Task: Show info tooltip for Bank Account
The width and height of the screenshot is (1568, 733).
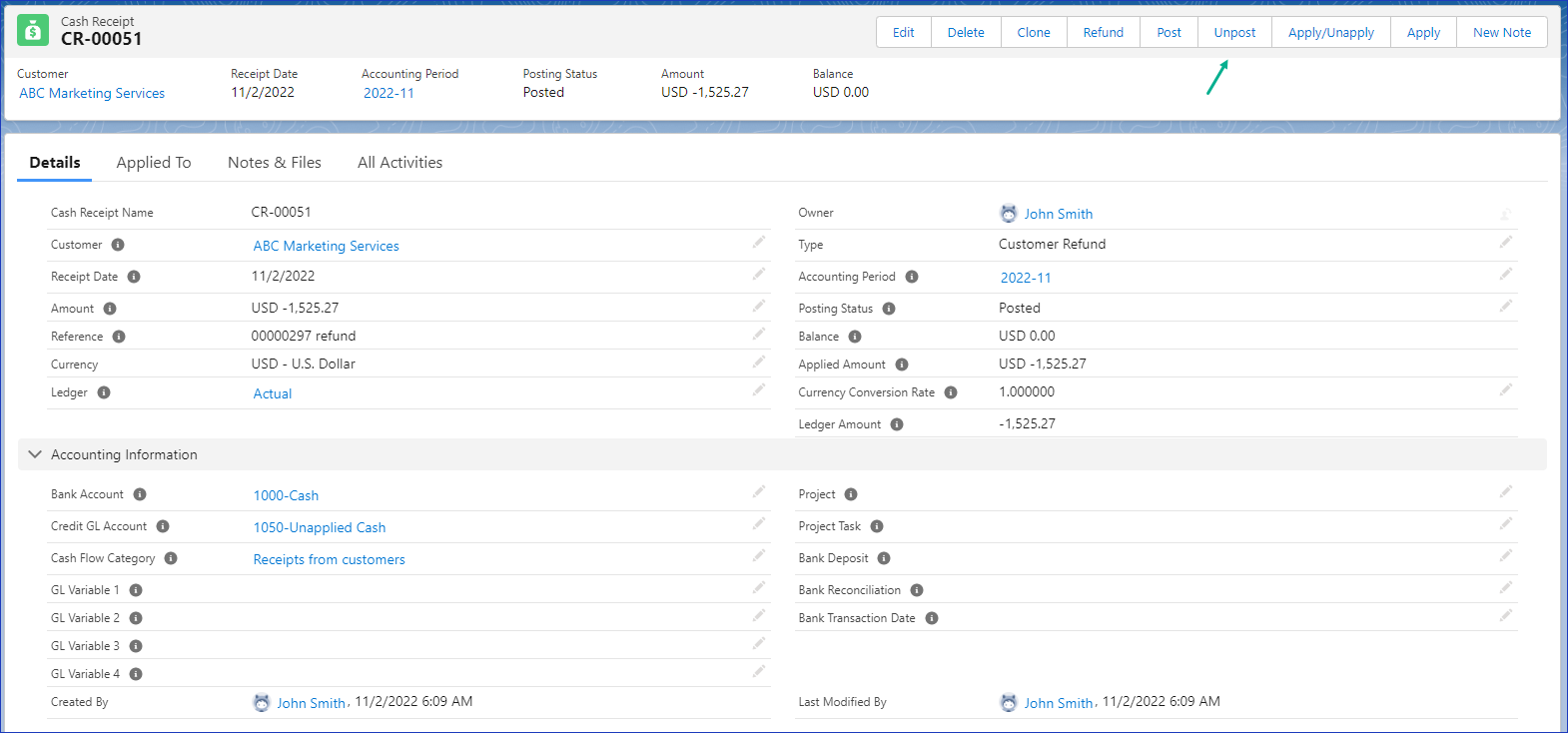Action: [140, 494]
